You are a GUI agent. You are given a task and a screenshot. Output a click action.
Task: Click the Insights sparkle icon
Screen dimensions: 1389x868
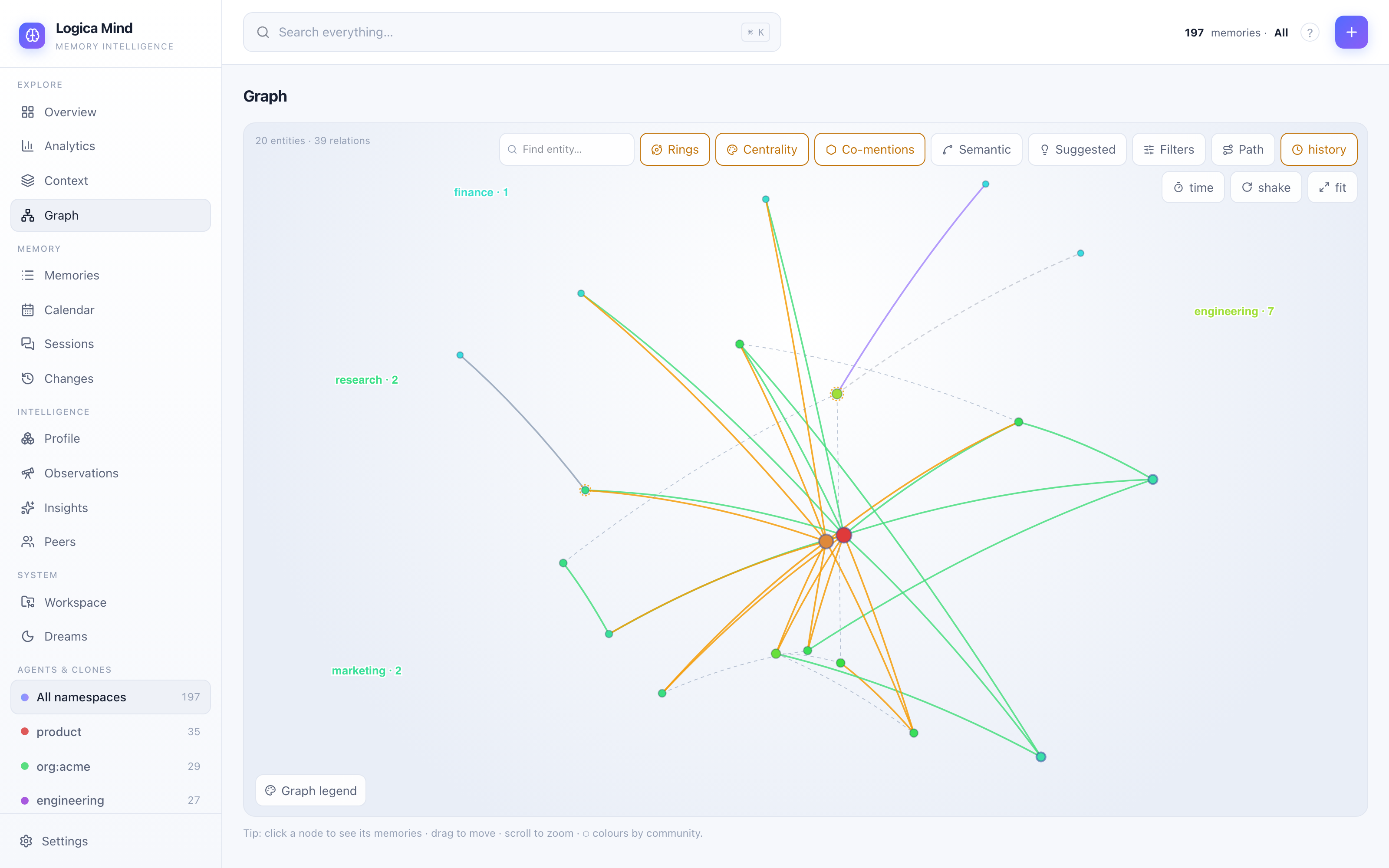(27, 507)
